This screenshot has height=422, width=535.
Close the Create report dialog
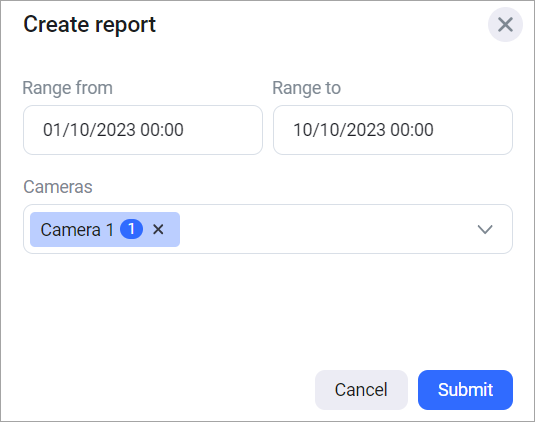click(x=505, y=25)
